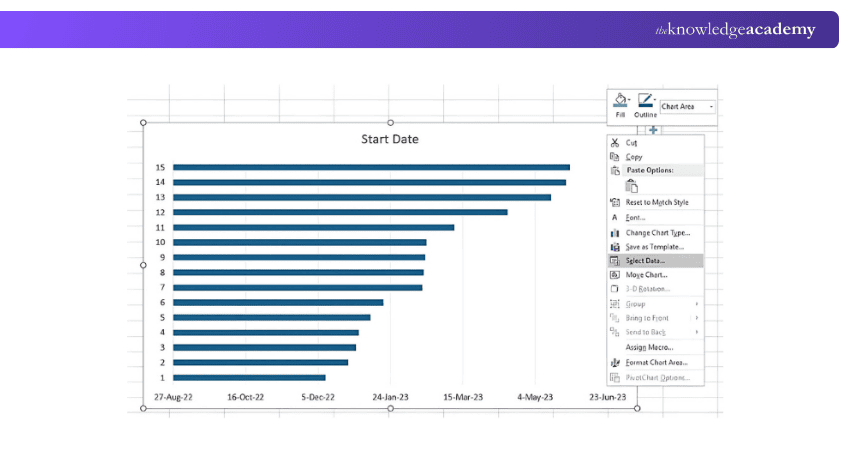Click the PivotChart Options icon
This screenshot has width=850, height=450.
tap(615, 377)
